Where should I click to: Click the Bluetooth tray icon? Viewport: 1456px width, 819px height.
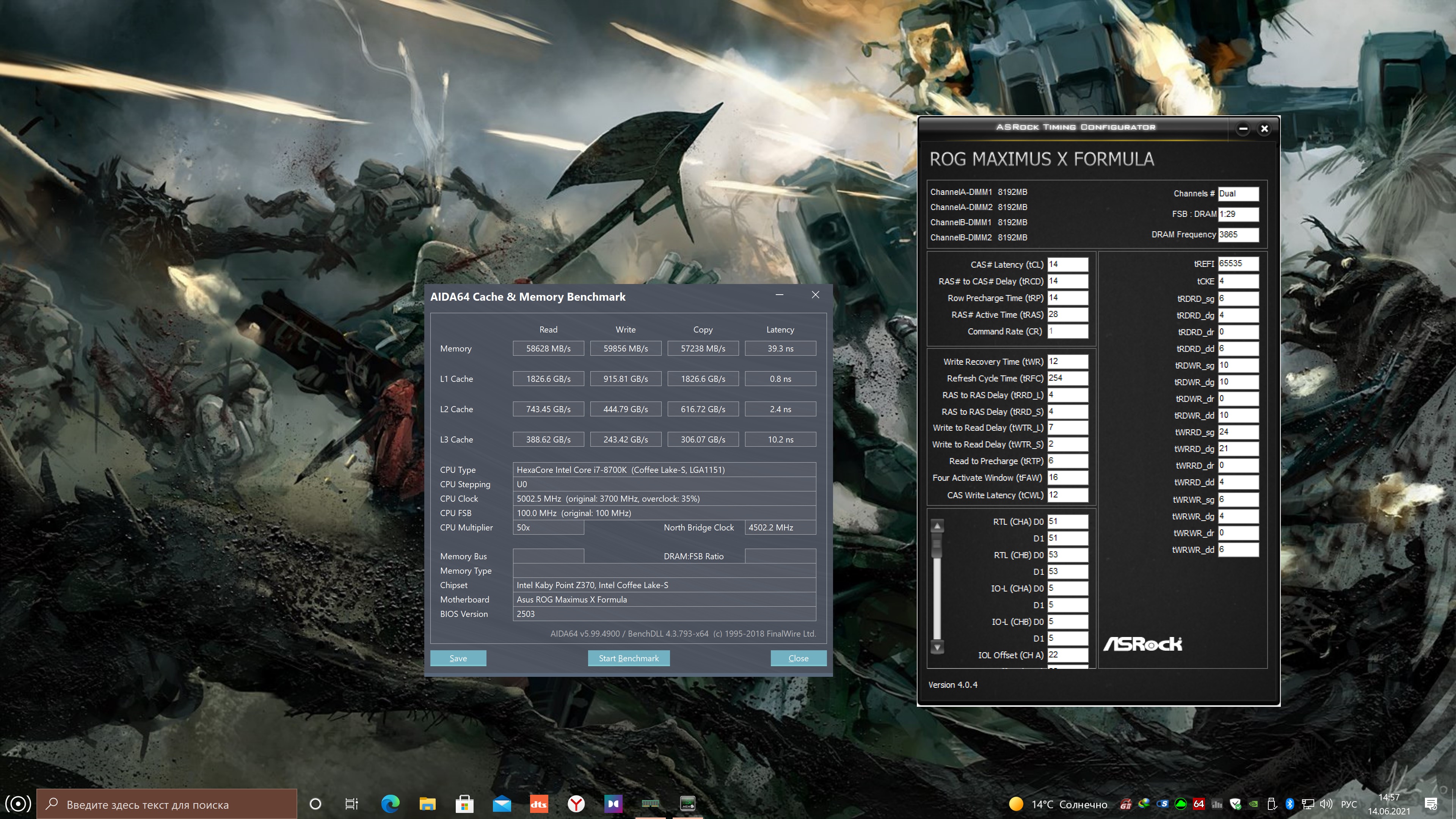[x=1290, y=804]
